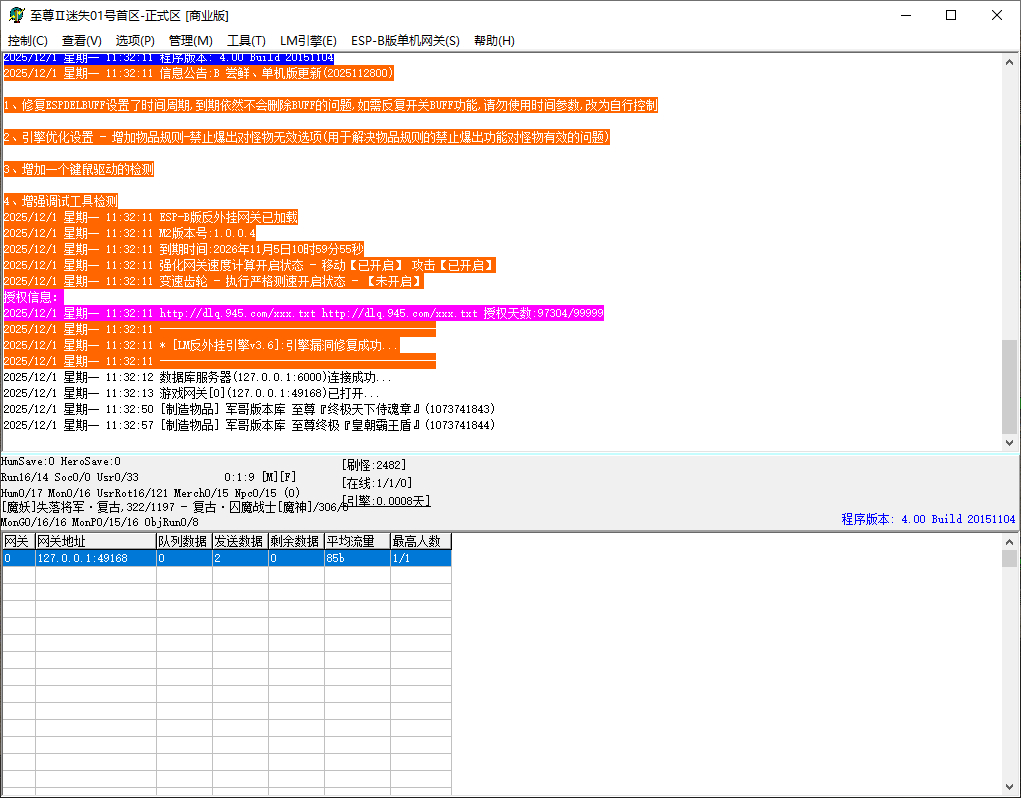The image size is (1021, 798).
Task: Click the application icon in the title bar
Action: [16, 15]
